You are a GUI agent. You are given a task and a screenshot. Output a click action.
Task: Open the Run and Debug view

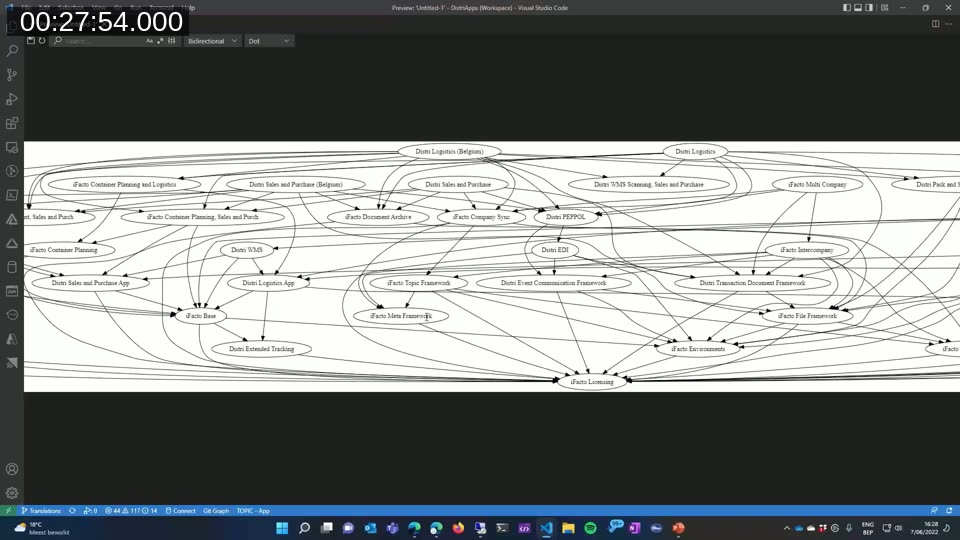click(x=12, y=99)
